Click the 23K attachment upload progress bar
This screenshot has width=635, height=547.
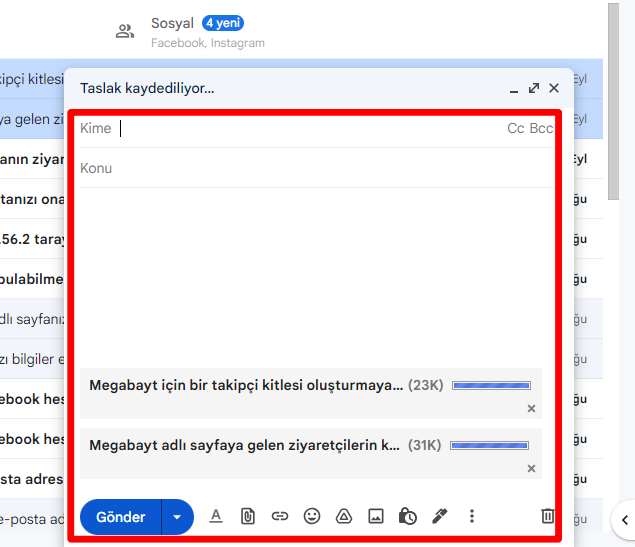click(x=492, y=385)
